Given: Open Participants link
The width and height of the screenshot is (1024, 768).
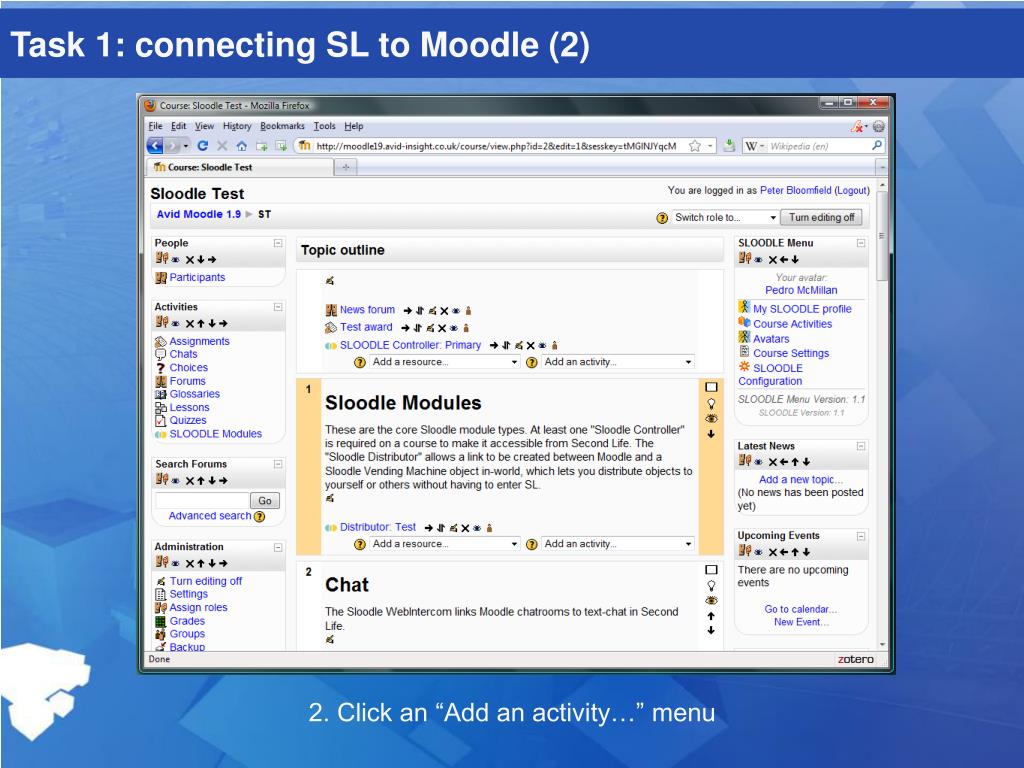Looking at the screenshot, I should [197, 278].
